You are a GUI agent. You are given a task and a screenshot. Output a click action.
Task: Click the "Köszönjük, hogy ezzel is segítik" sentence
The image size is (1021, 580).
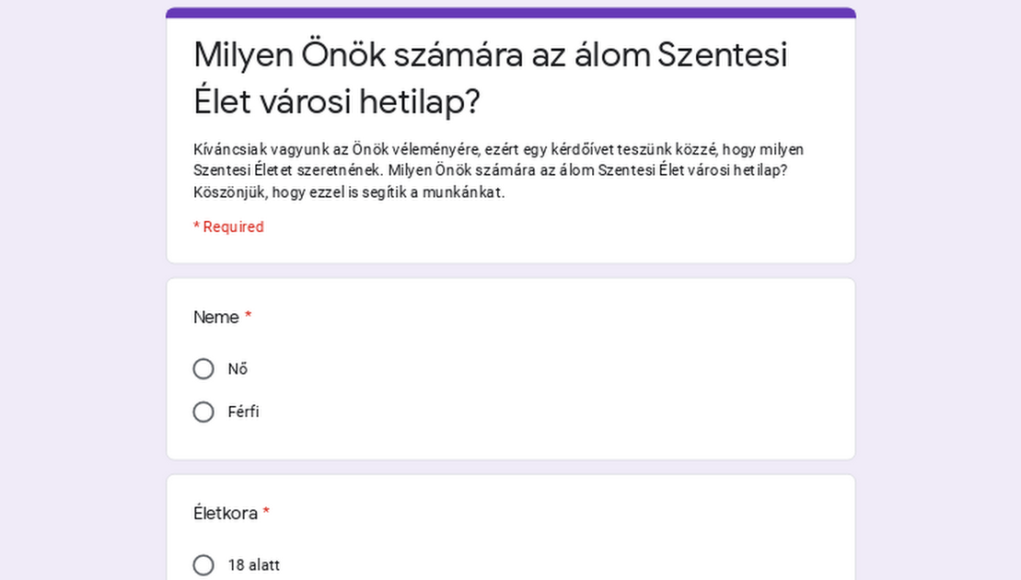pos(349,192)
